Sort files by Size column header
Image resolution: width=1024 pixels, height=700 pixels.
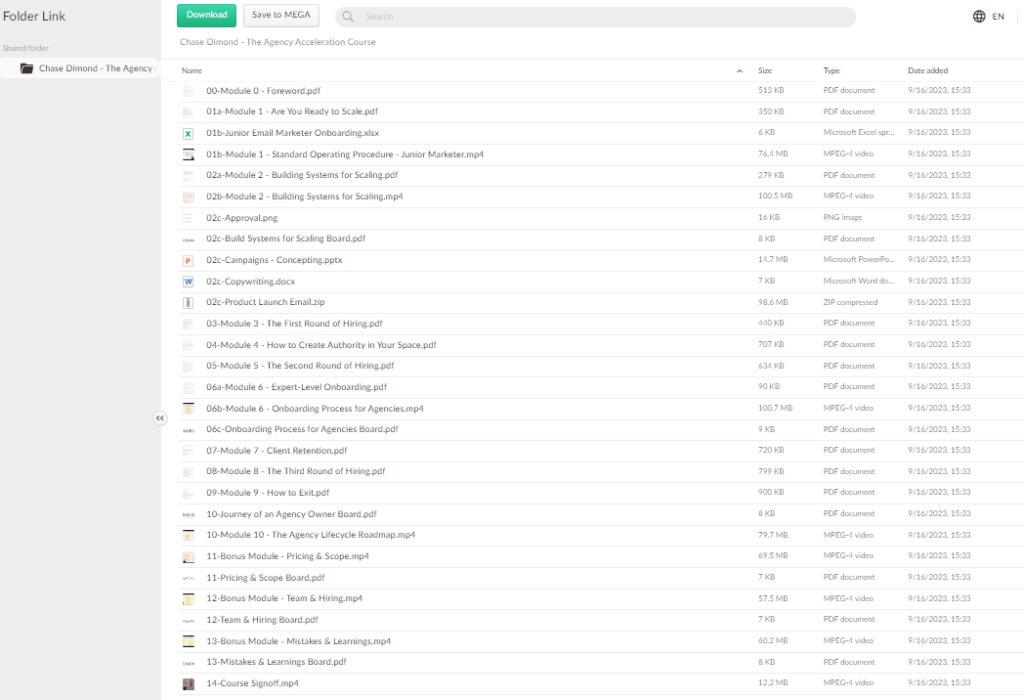point(765,71)
